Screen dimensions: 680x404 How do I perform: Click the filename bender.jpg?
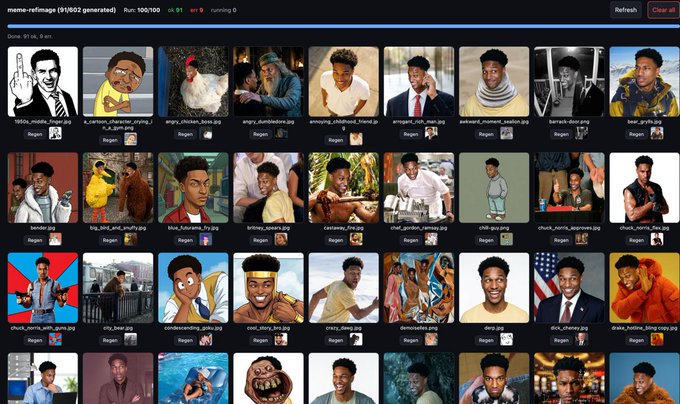tap(42, 228)
